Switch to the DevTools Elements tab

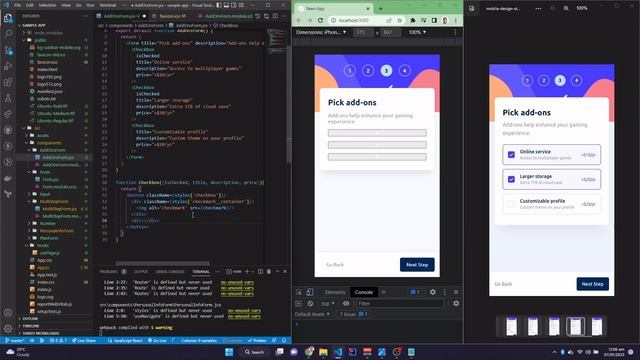[335, 292]
